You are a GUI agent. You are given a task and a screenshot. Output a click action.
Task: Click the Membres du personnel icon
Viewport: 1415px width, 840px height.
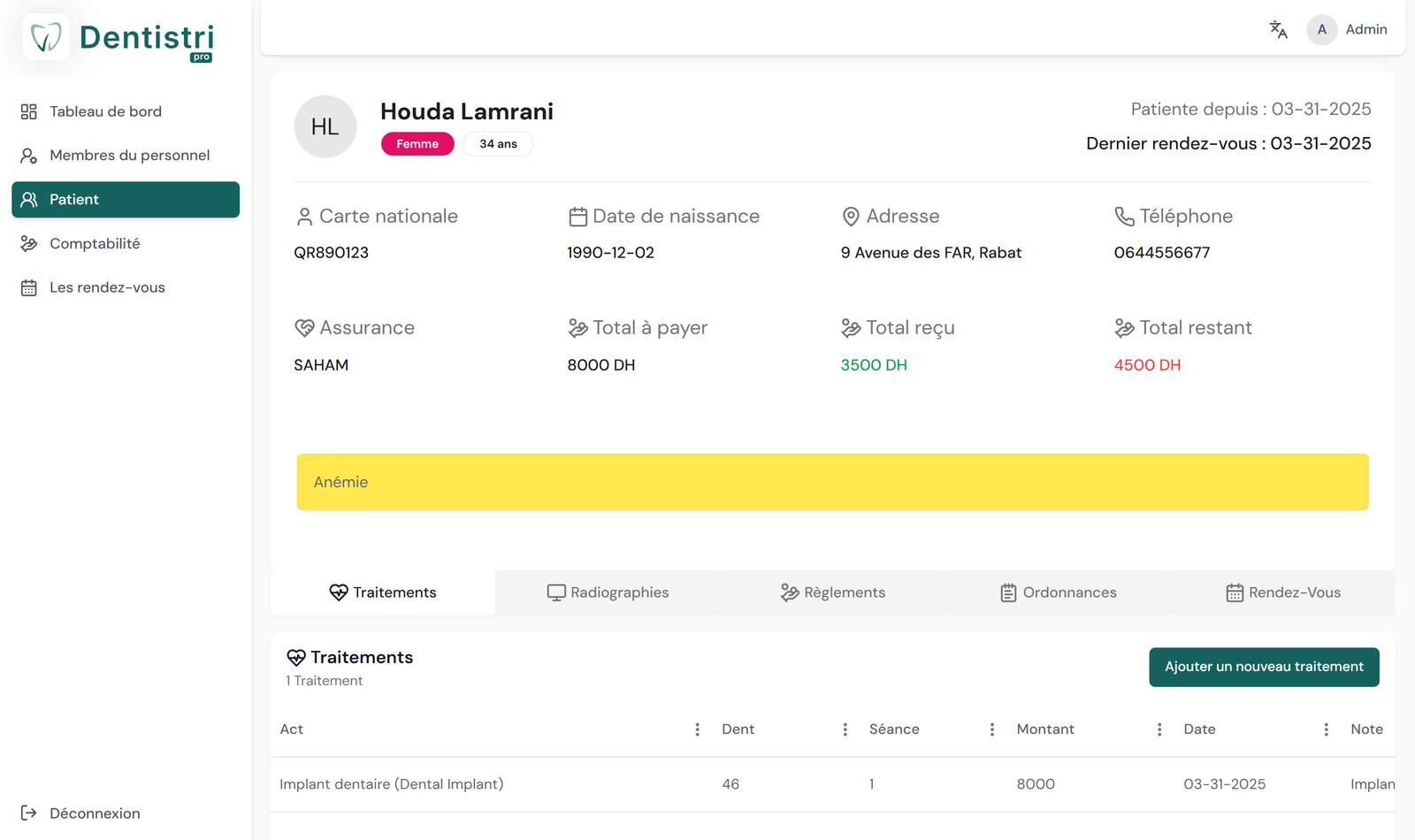[x=29, y=156]
